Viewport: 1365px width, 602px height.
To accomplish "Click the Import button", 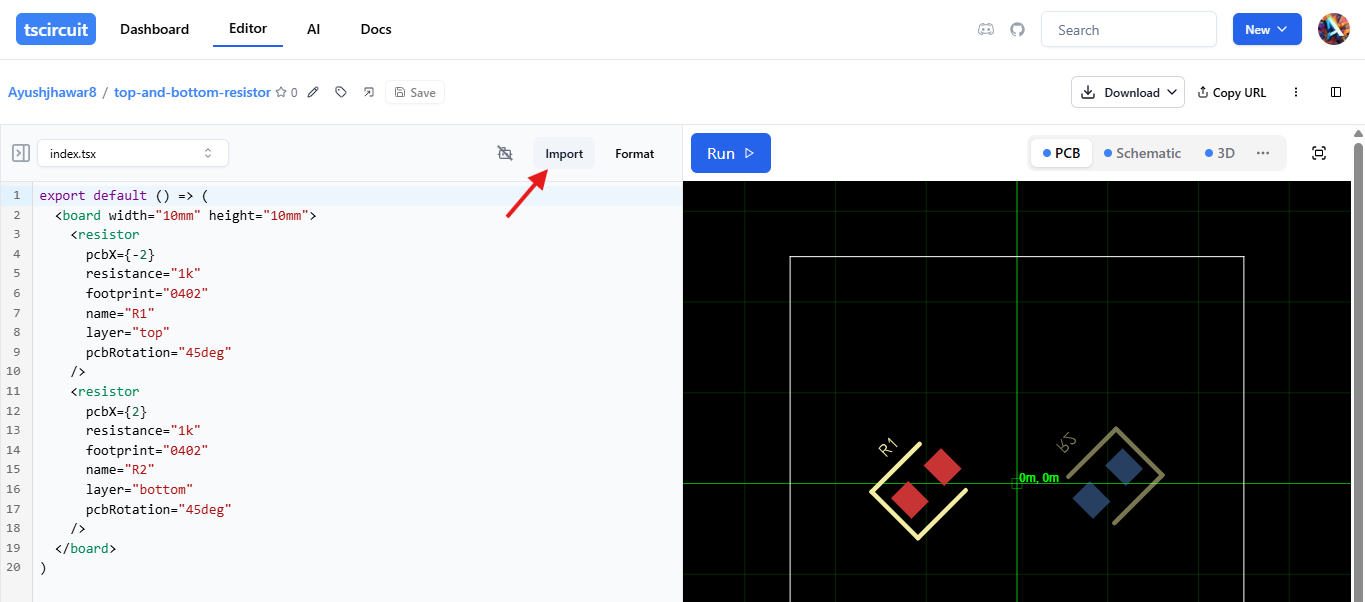I will click(x=564, y=153).
